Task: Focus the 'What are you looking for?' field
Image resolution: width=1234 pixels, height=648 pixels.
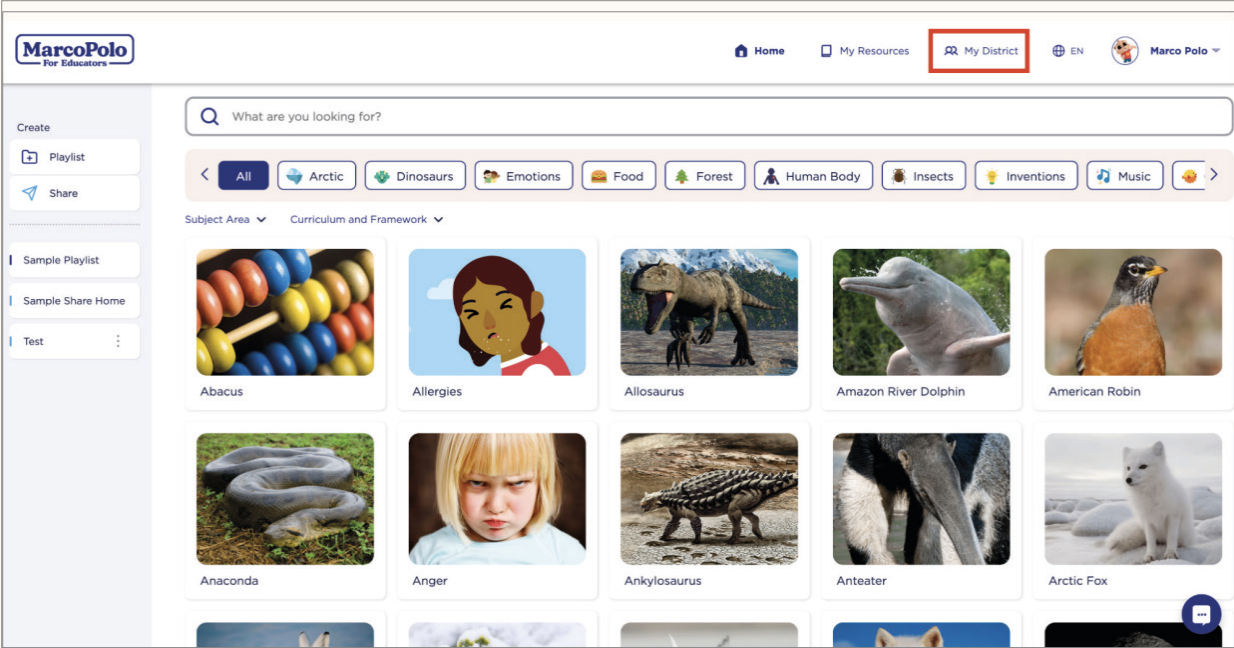Action: pyautogui.click(x=709, y=116)
